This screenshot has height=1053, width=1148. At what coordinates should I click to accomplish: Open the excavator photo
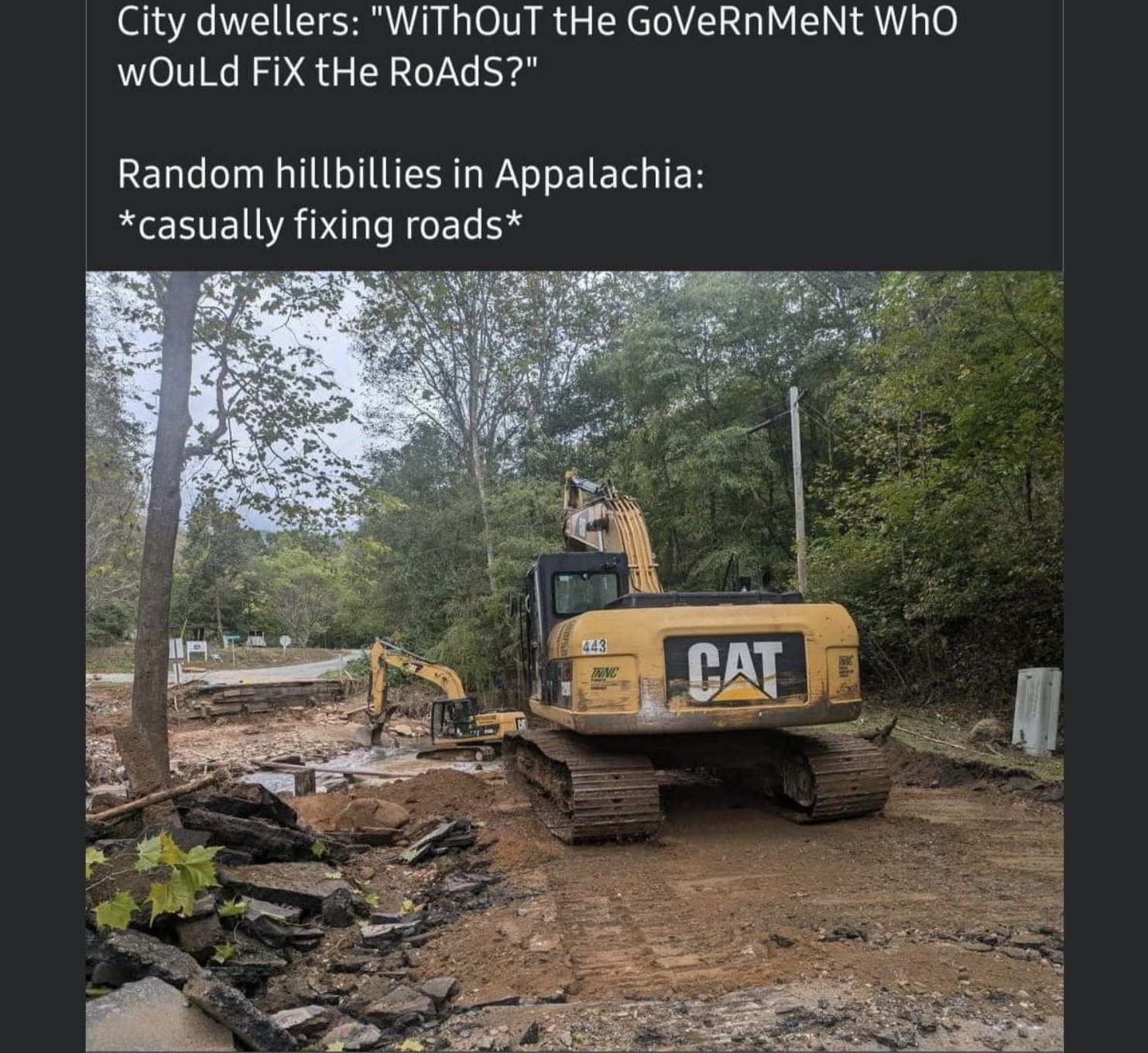click(574, 661)
